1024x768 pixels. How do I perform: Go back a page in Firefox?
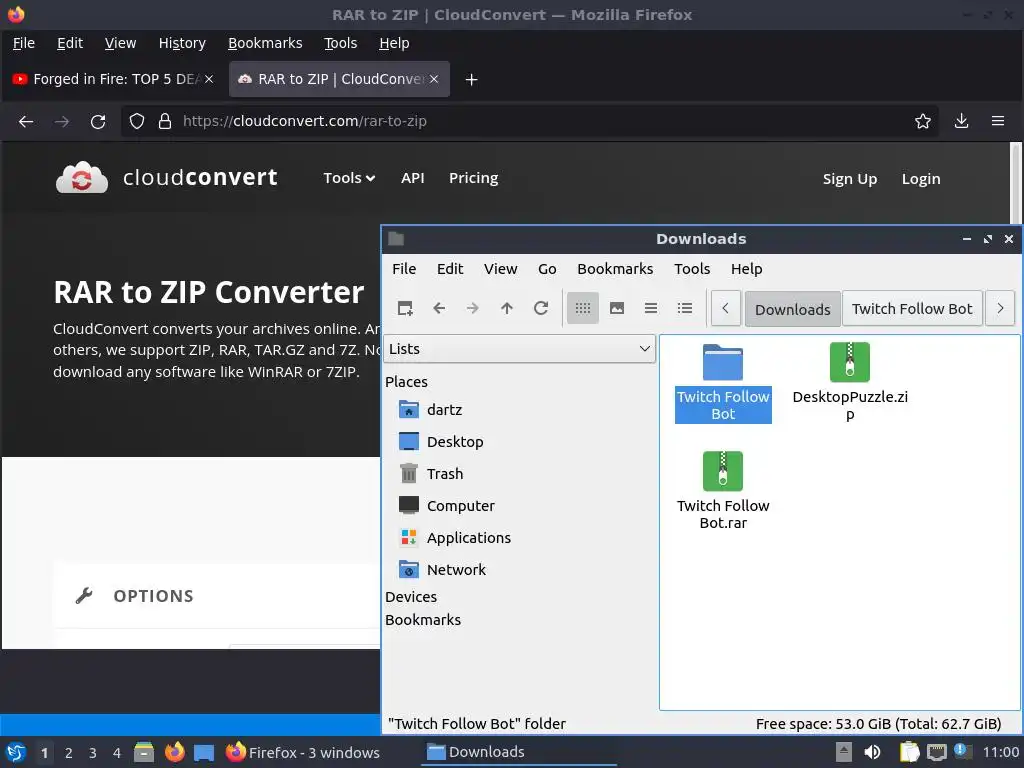click(26, 121)
